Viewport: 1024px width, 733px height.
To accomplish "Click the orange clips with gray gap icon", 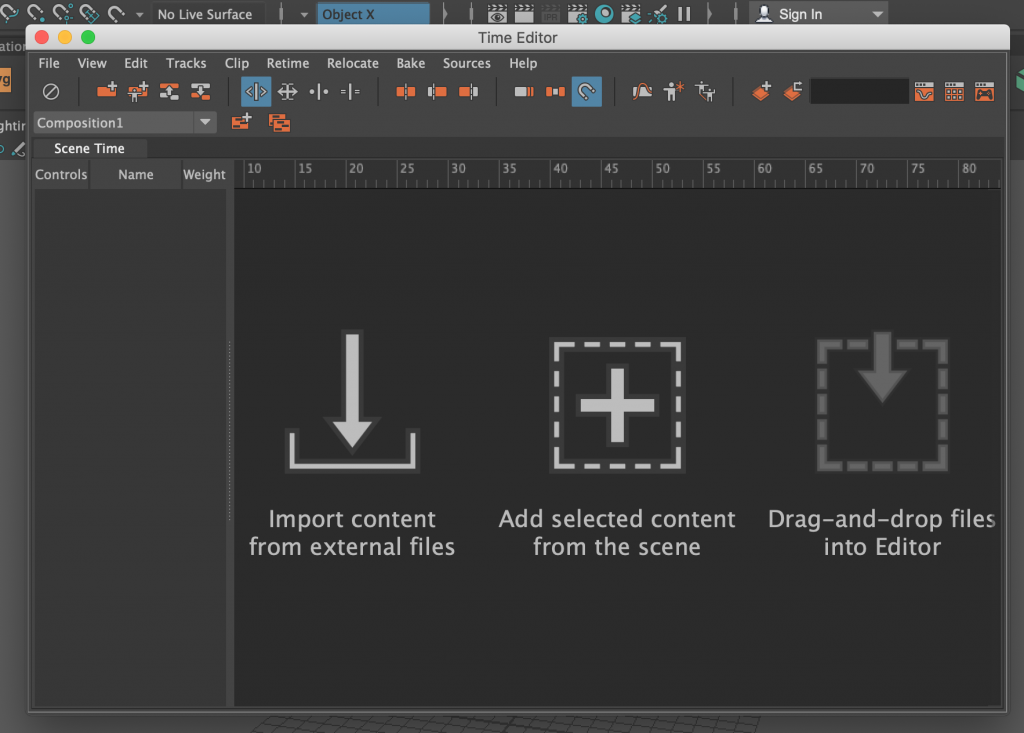I will point(555,91).
